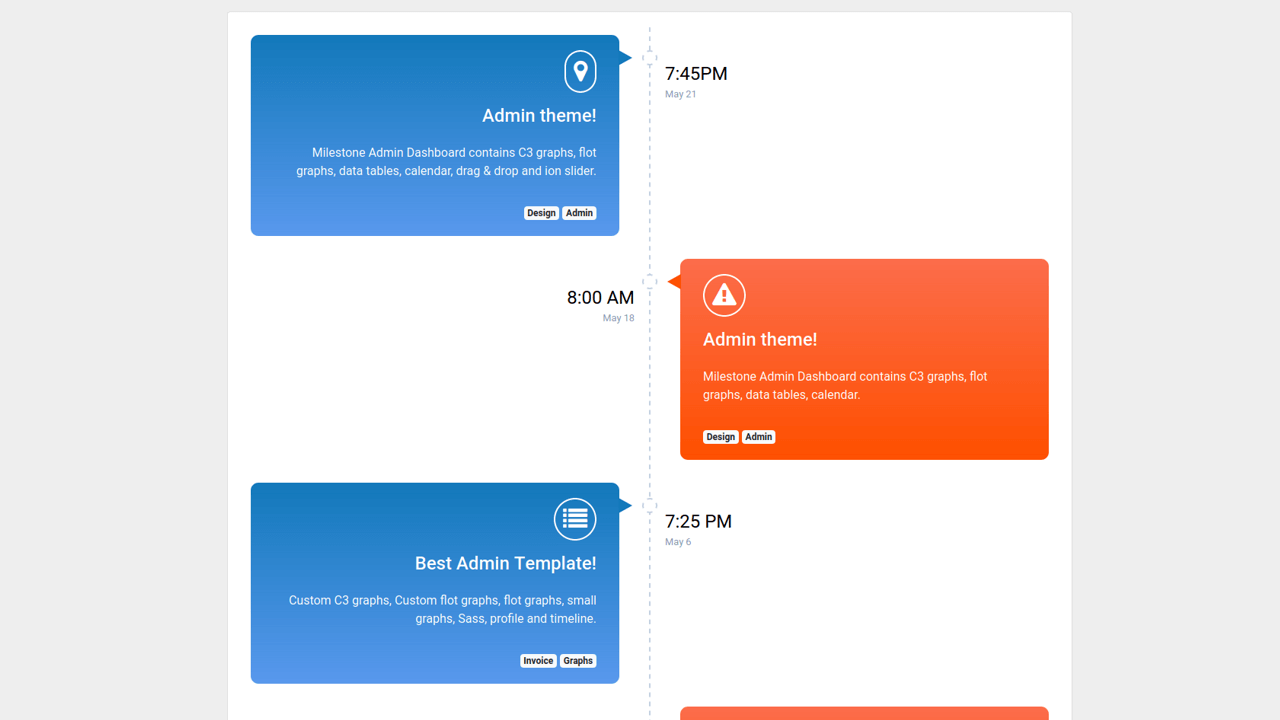The image size is (1280, 720).
Task: Select the Admin tag on the orange card
Action: click(758, 437)
